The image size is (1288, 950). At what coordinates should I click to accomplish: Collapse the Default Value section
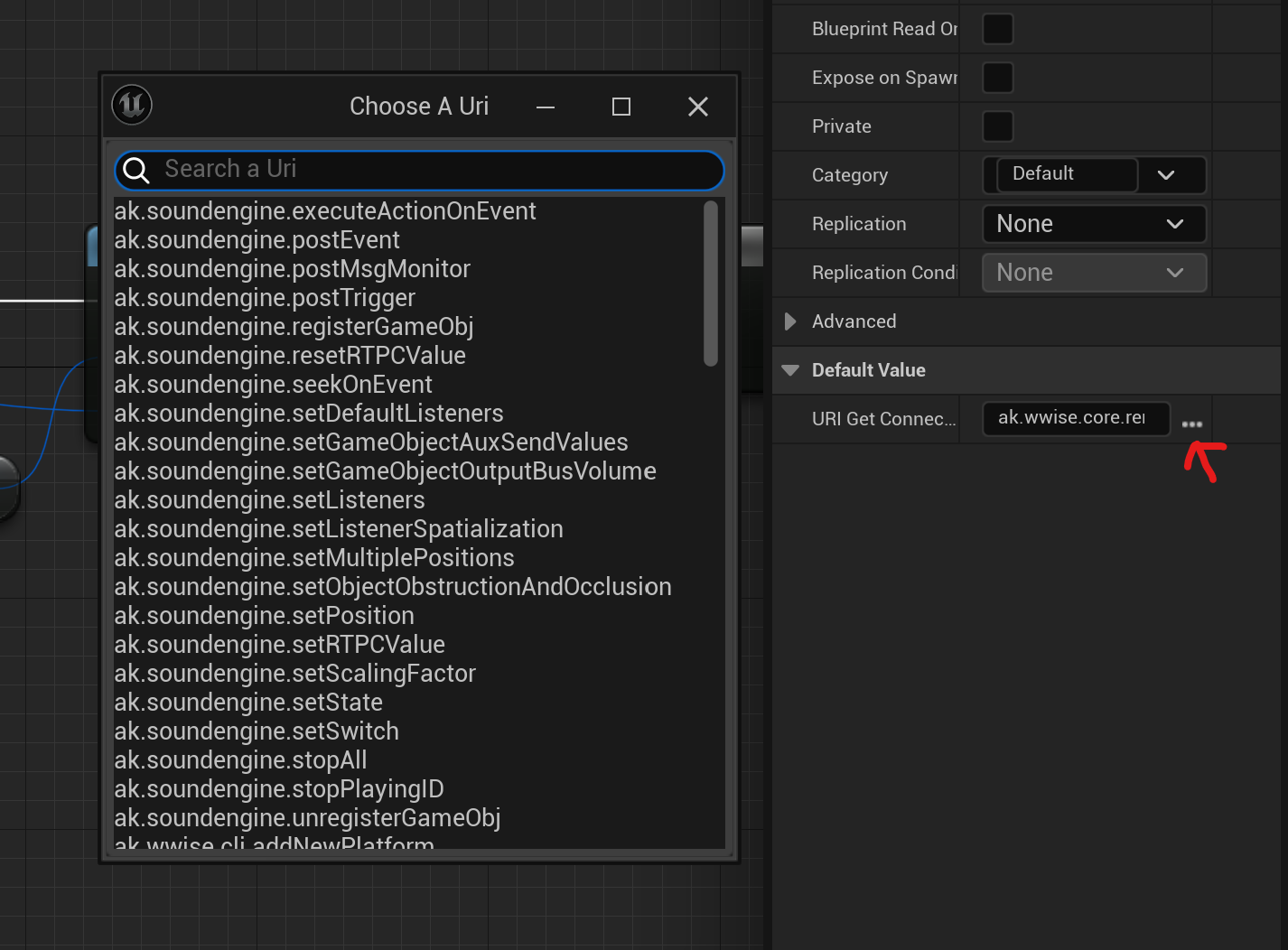(x=790, y=370)
